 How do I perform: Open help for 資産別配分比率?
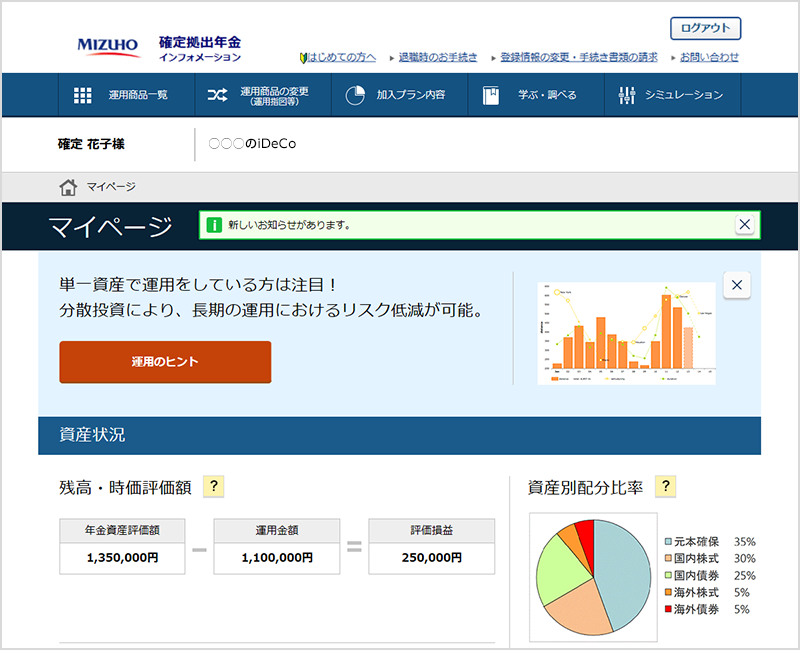(x=665, y=486)
